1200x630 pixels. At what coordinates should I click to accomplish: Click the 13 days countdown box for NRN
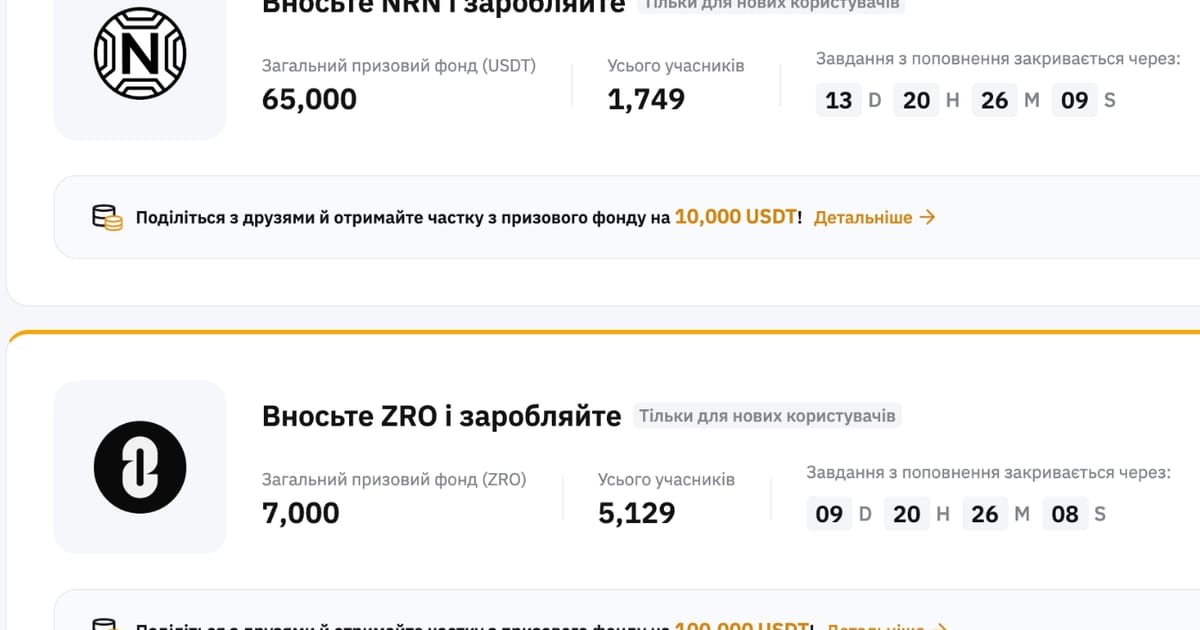[838, 99]
